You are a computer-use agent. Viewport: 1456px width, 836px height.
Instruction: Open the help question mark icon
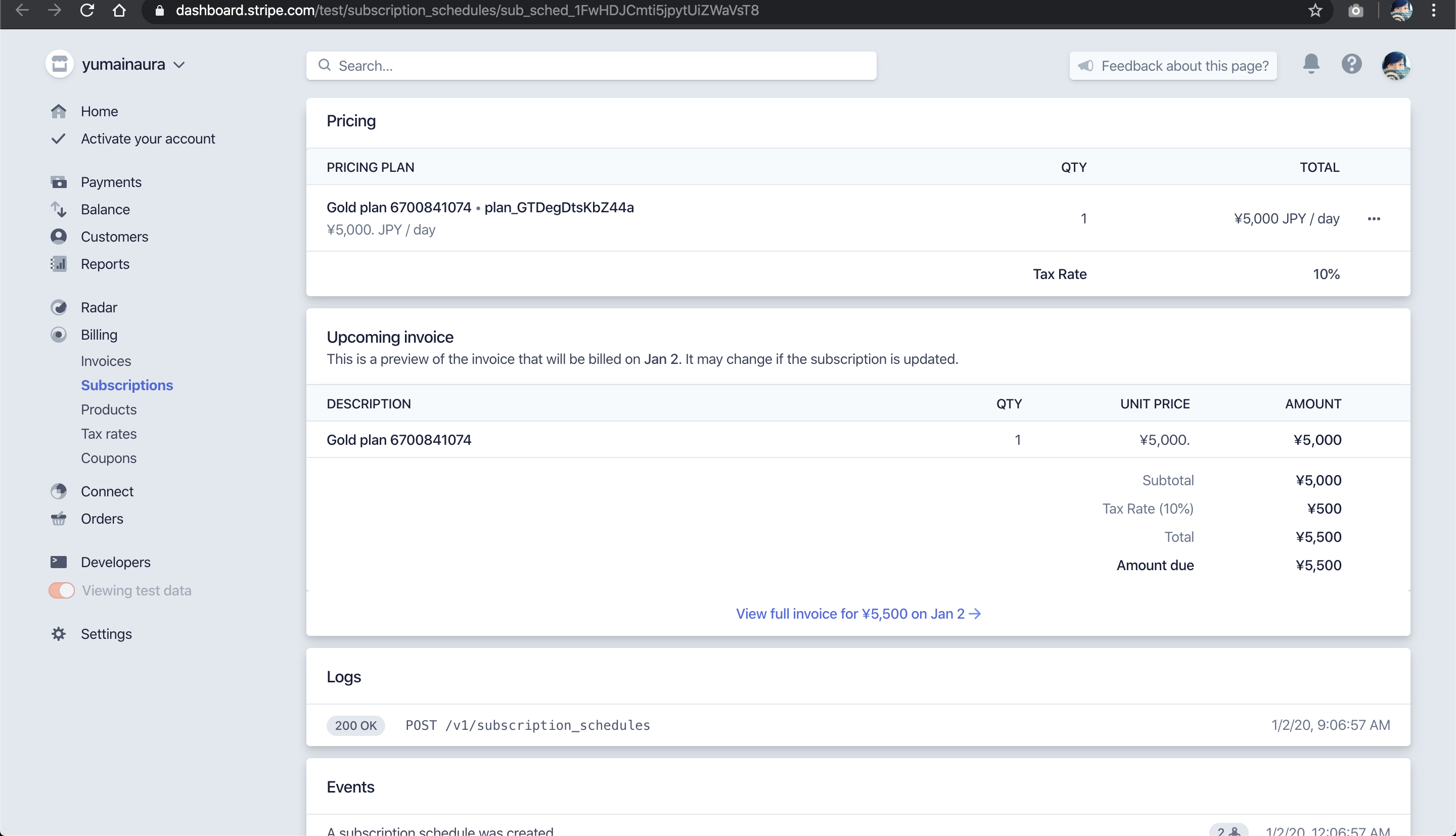pos(1351,64)
